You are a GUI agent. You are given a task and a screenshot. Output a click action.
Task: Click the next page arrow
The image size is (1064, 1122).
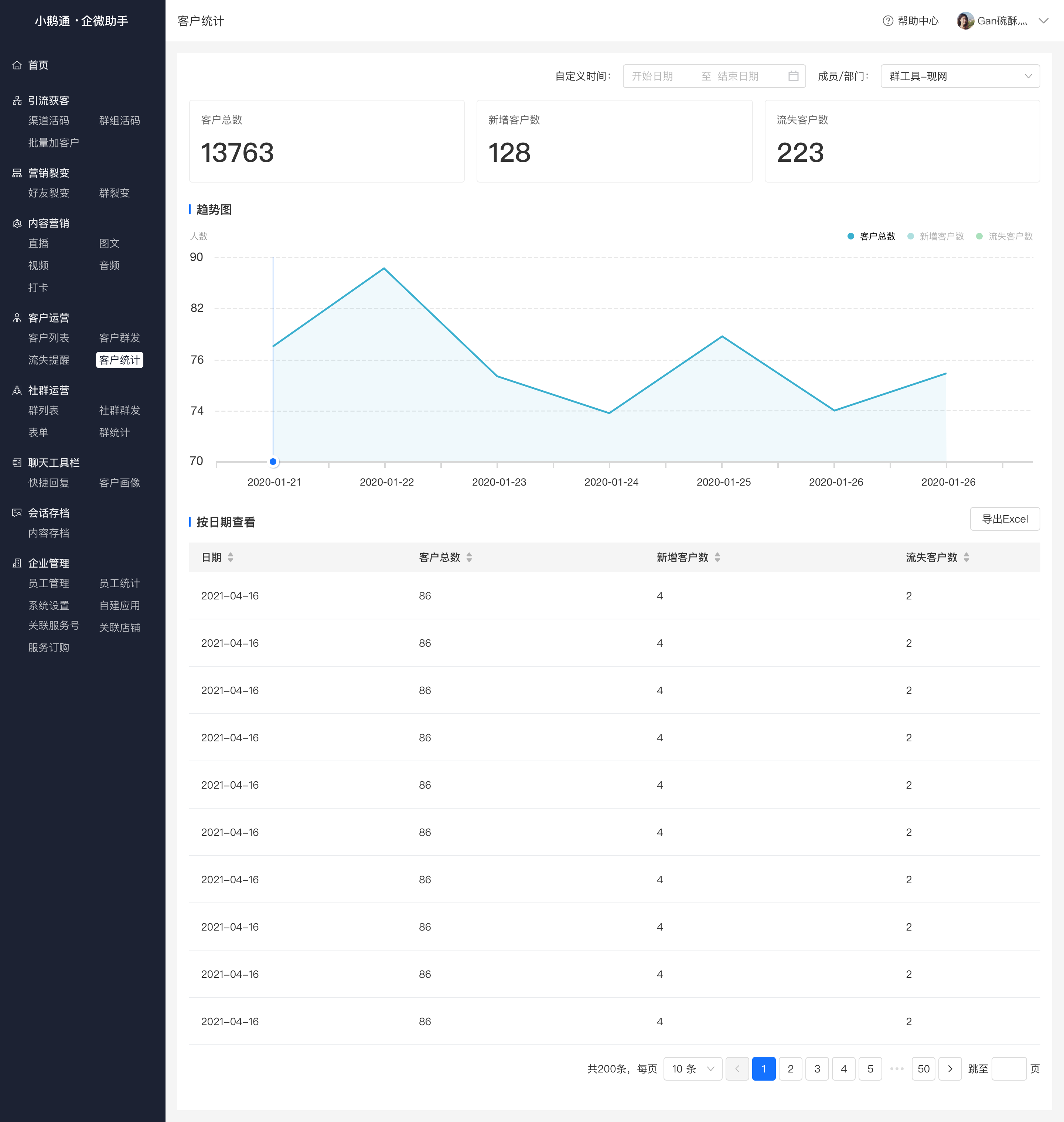click(950, 1069)
